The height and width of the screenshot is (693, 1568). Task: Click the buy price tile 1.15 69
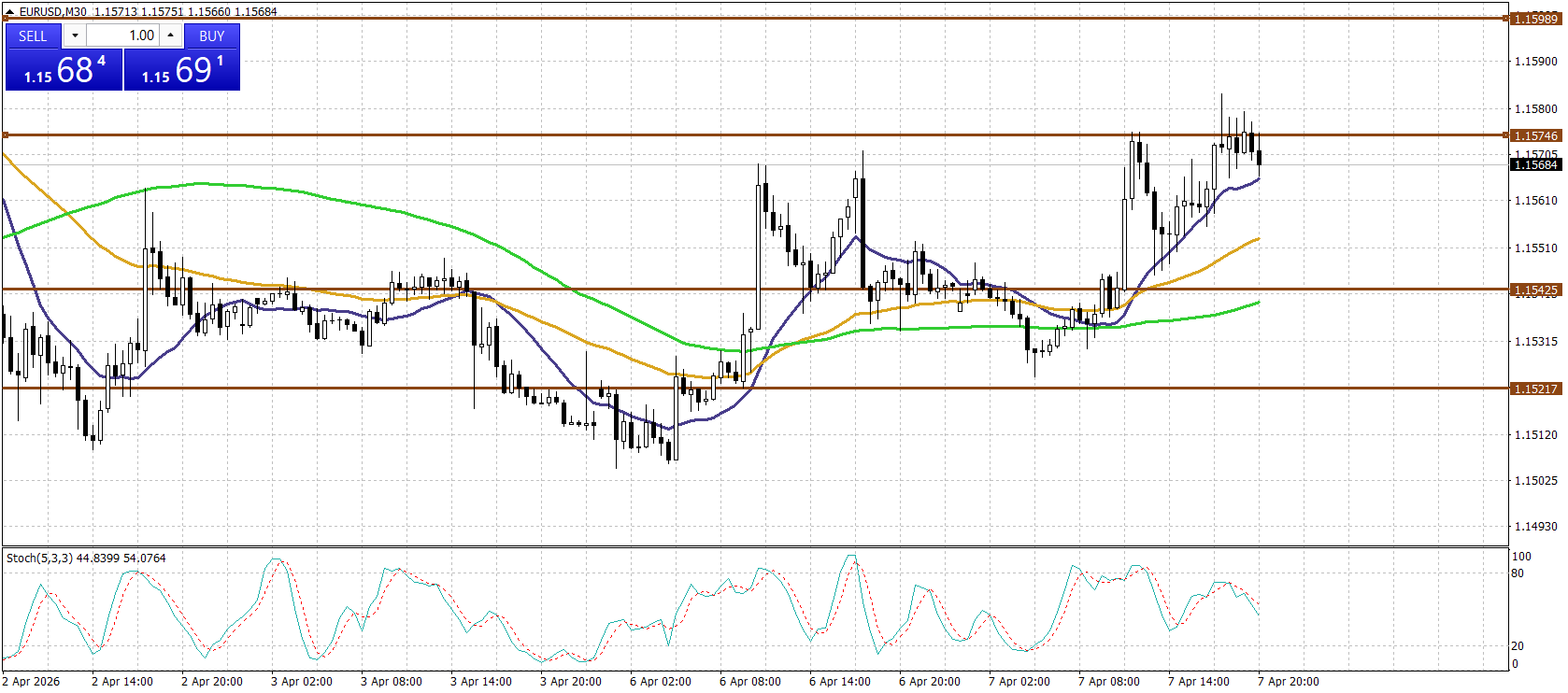tap(181, 70)
